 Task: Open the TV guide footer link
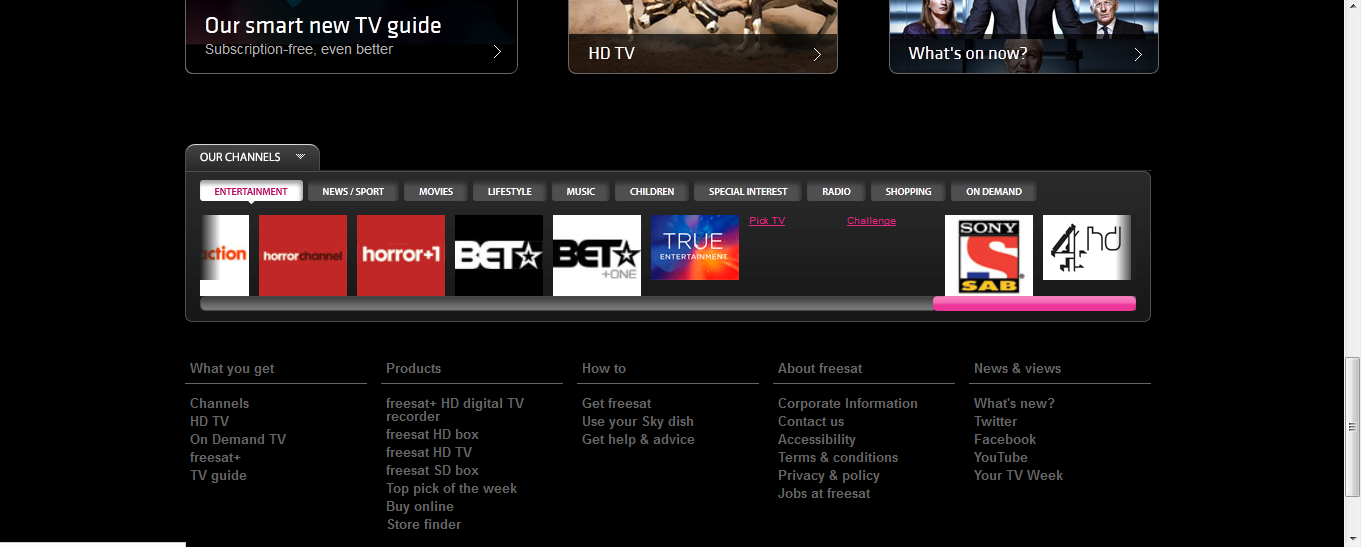[218, 476]
